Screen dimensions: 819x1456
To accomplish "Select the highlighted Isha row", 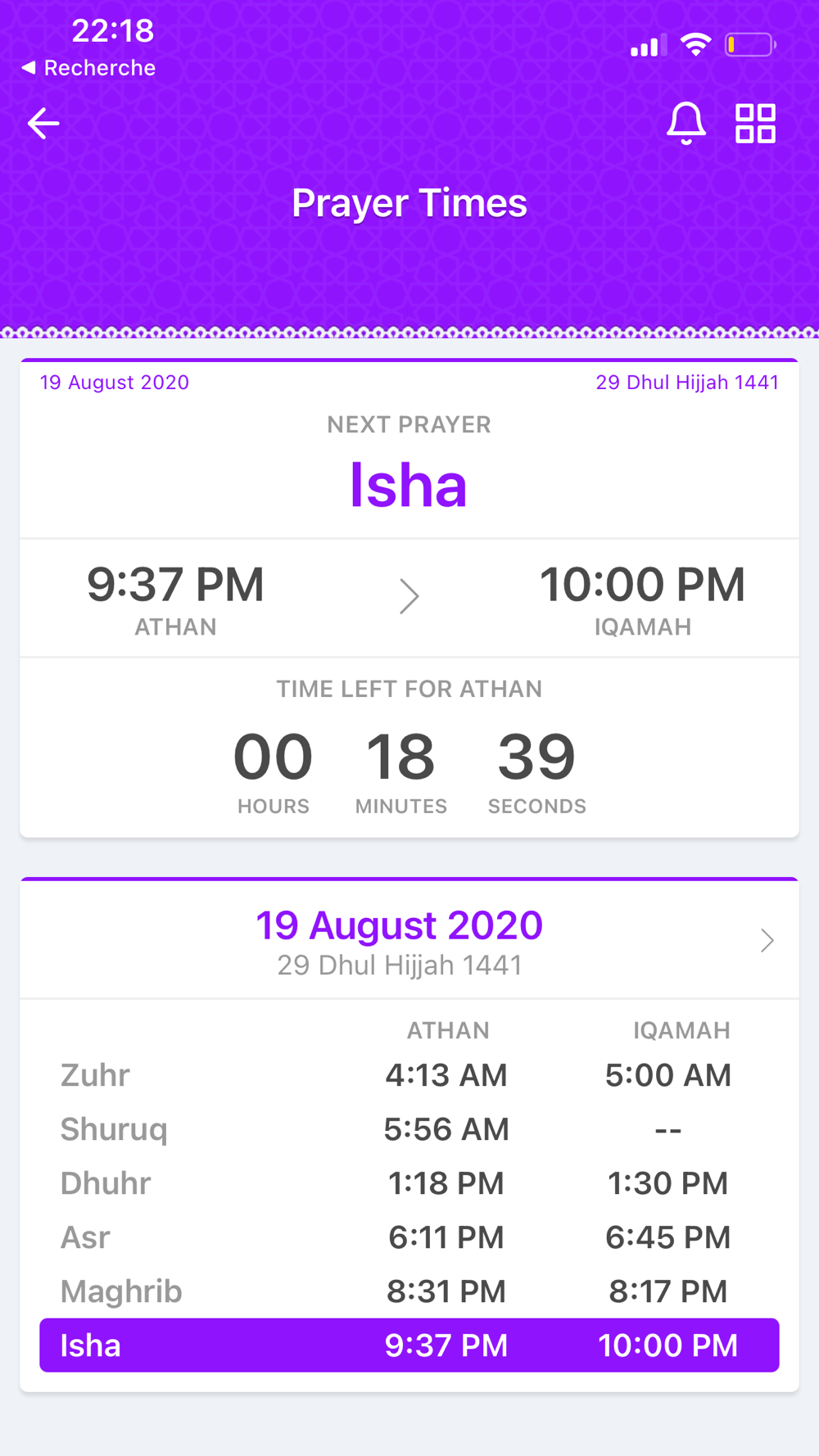I will point(409,1345).
